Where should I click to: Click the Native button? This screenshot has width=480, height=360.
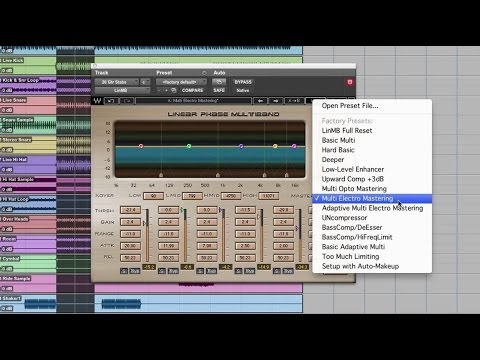[x=243, y=90]
